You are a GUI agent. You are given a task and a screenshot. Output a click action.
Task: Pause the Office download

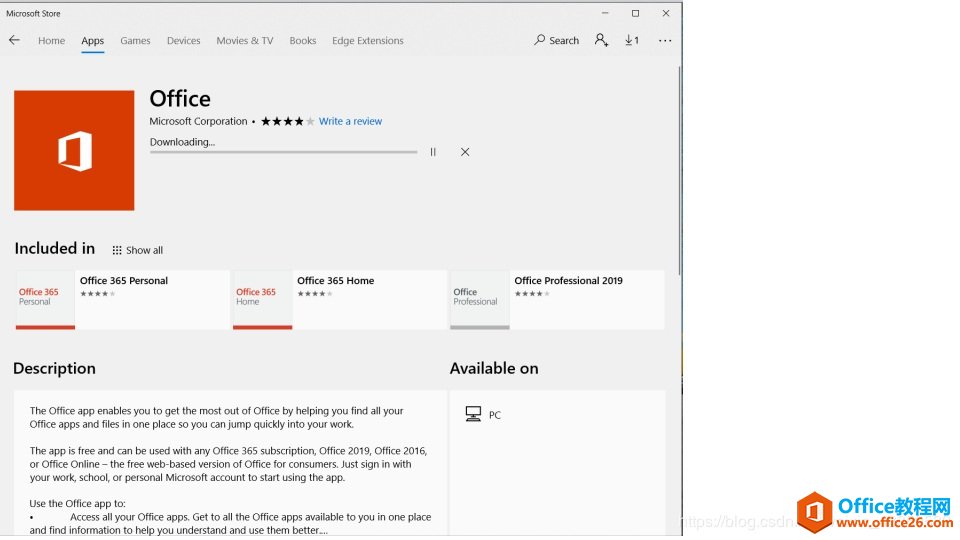(x=433, y=152)
